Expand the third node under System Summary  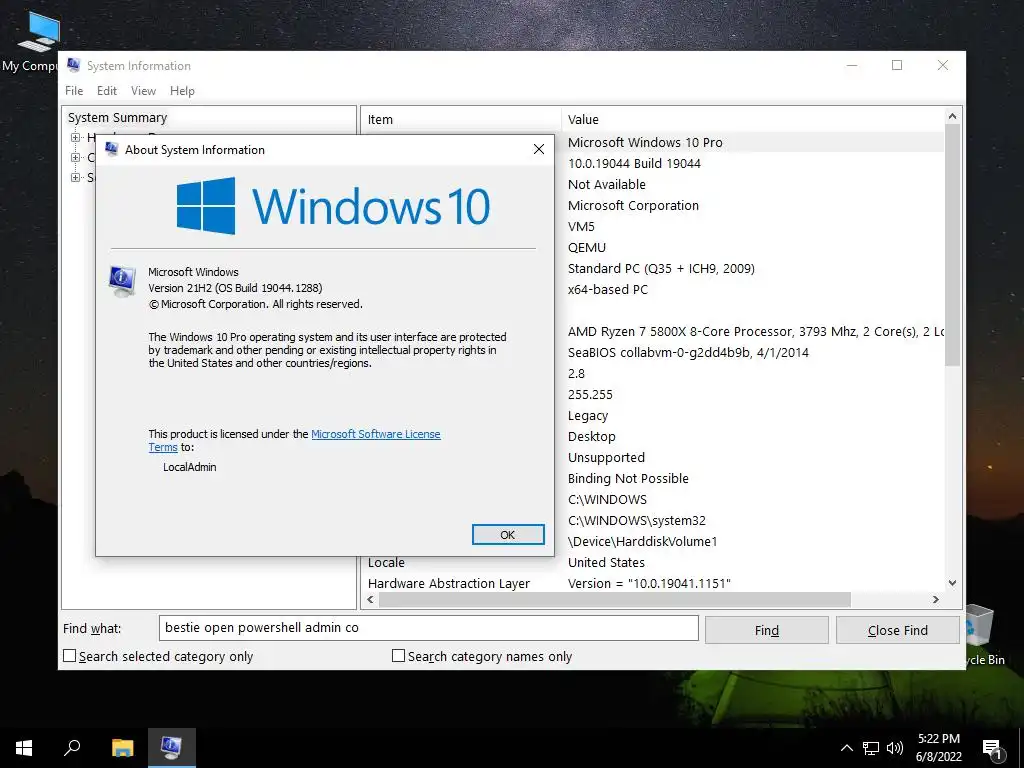tap(76, 177)
